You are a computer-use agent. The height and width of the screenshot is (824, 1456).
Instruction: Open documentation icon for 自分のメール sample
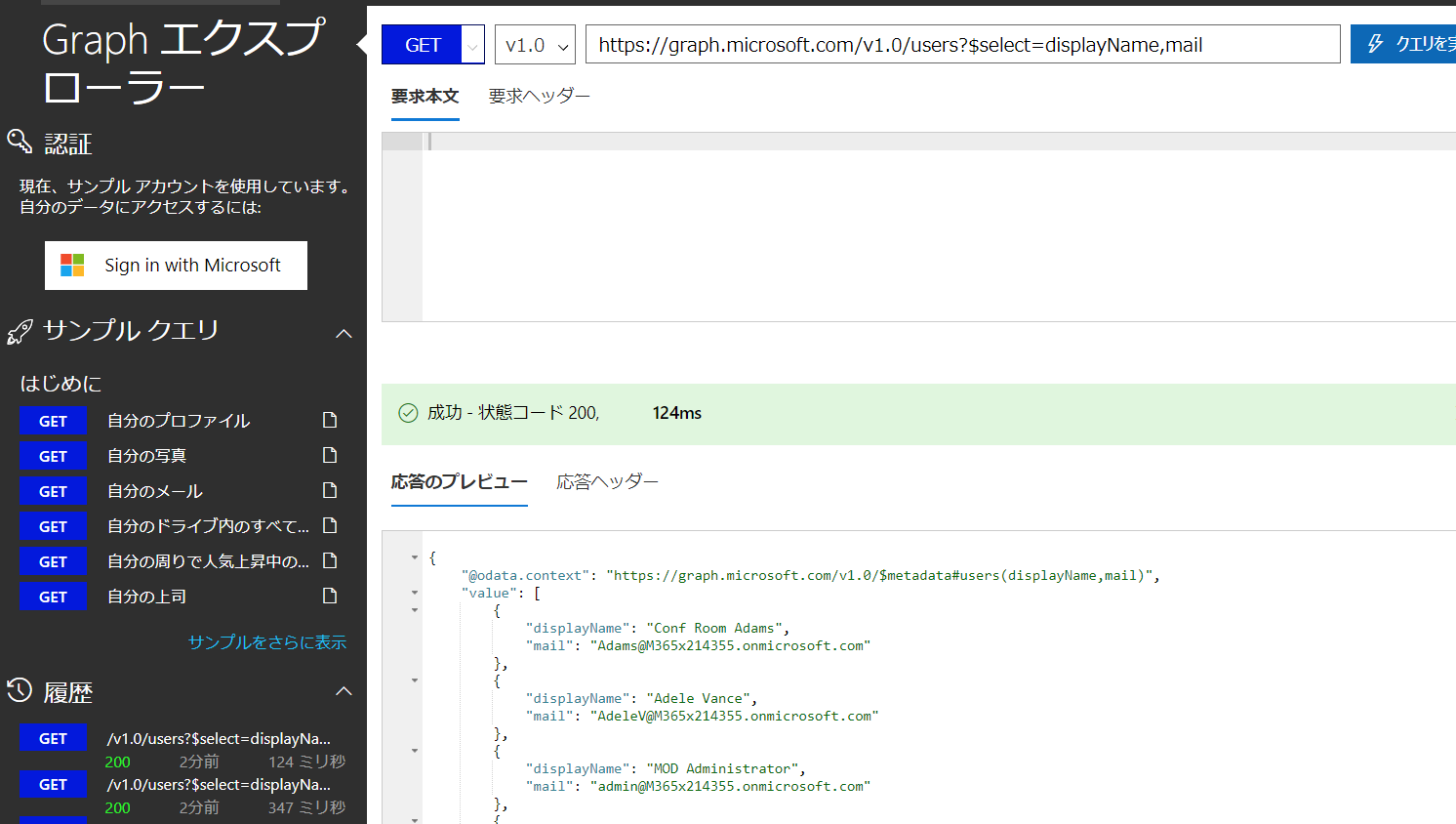point(330,490)
